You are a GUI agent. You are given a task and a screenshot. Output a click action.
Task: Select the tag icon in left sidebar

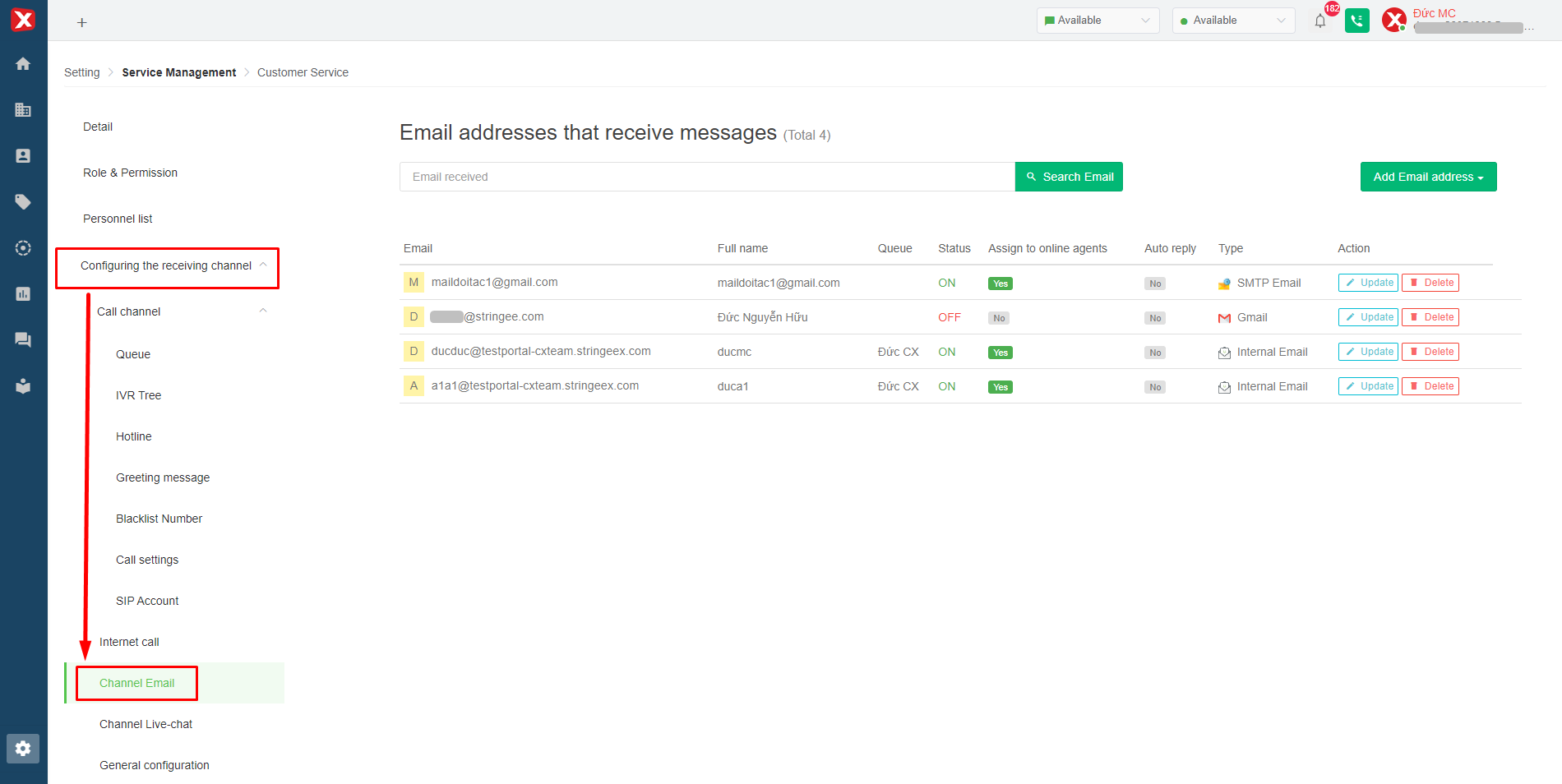tap(23, 202)
